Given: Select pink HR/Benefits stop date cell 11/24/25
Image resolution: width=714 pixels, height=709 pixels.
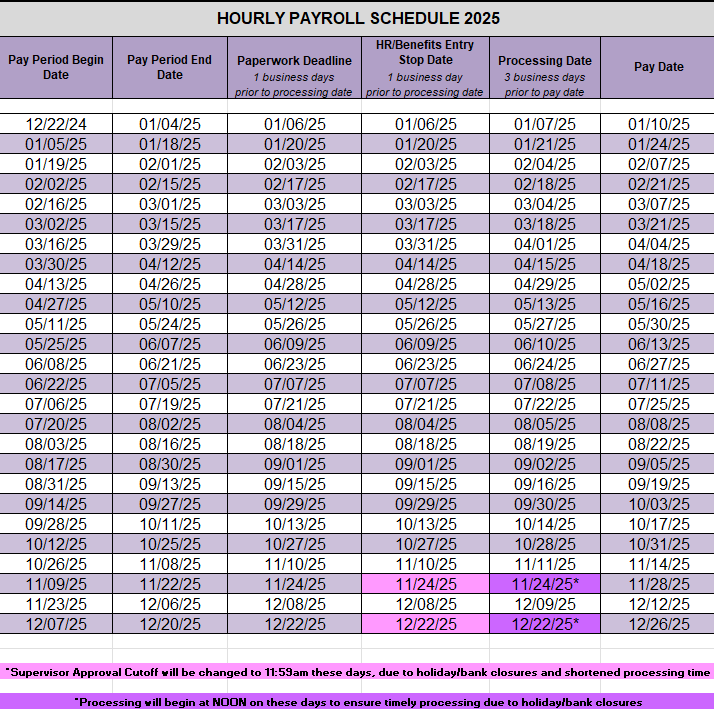Looking at the screenshot, I should (425, 584).
